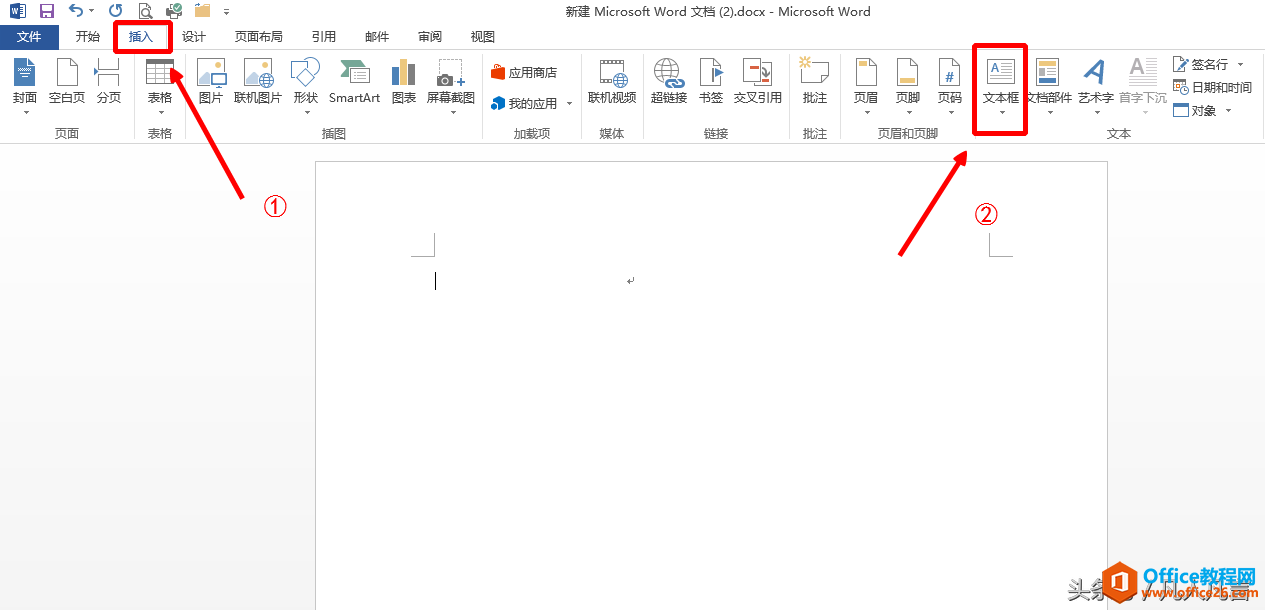This screenshot has height=610, width=1265.
Task: Open the Header (页眉) menu
Action: coord(866,85)
